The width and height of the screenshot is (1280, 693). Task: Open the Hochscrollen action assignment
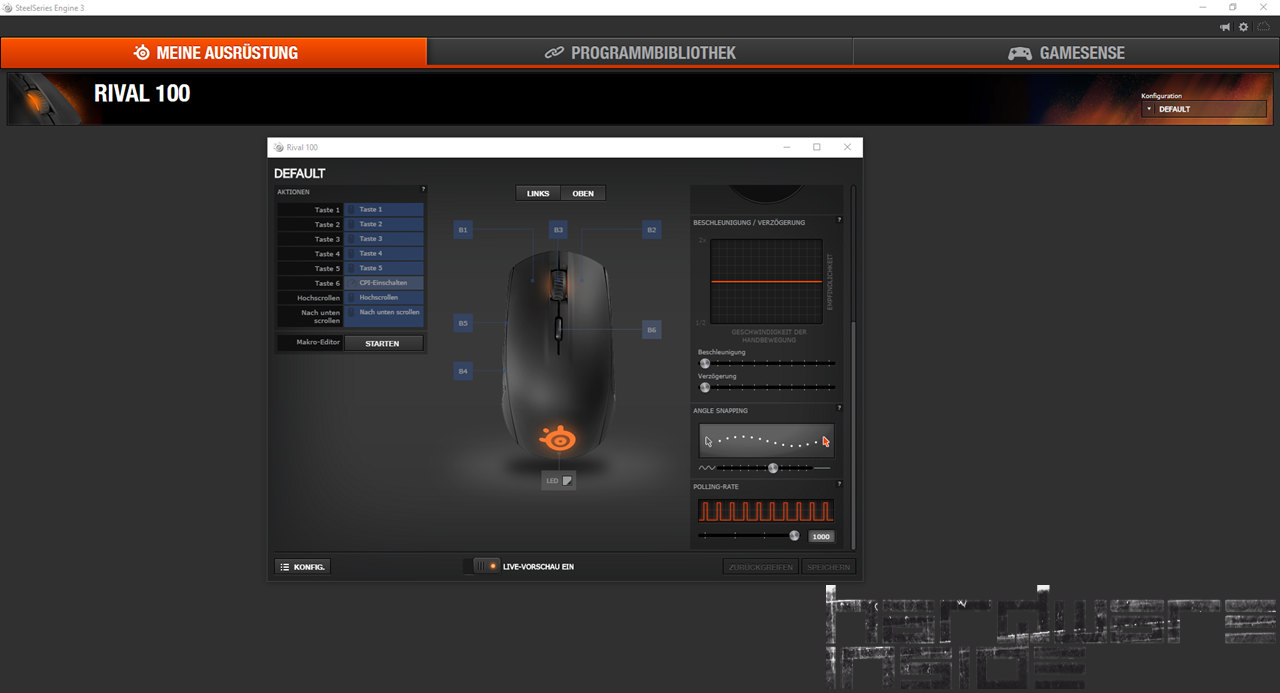tap(384, 298)
